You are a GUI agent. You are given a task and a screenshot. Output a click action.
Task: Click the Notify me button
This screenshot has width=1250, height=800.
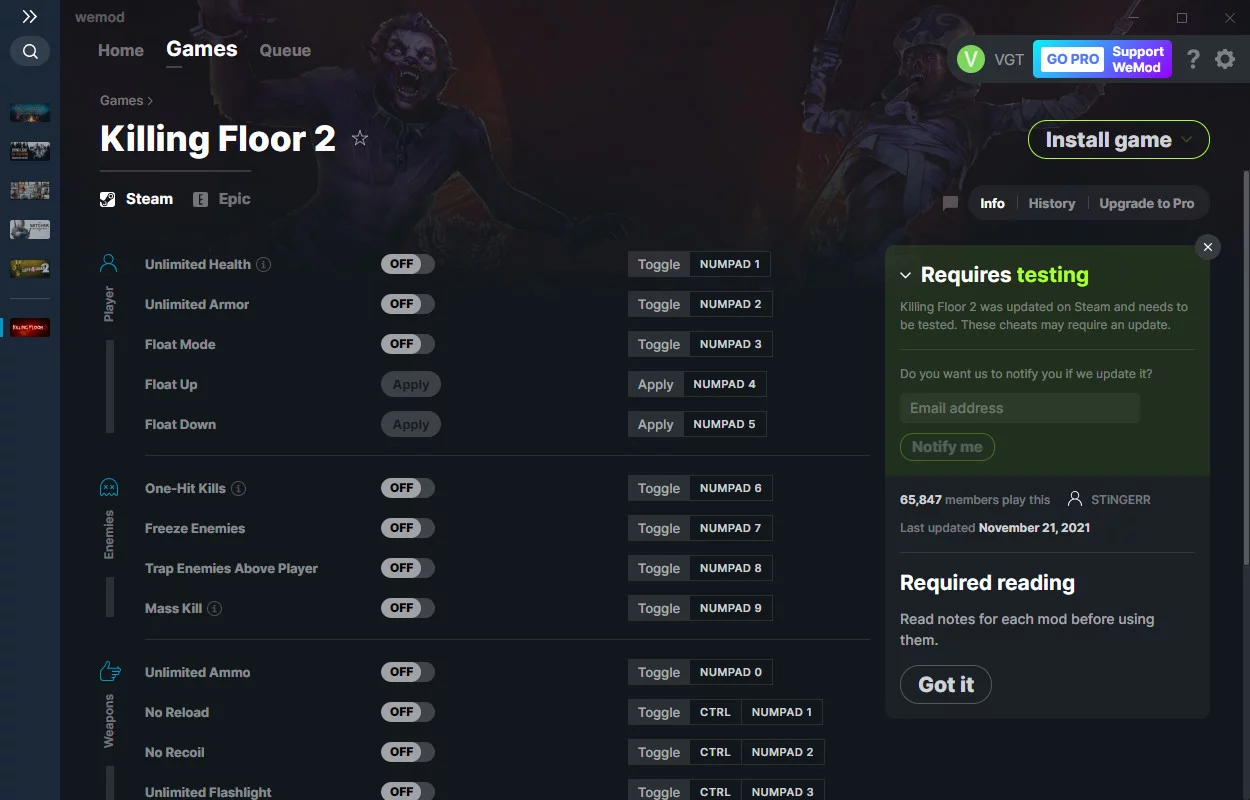click(x=947, y=447)
